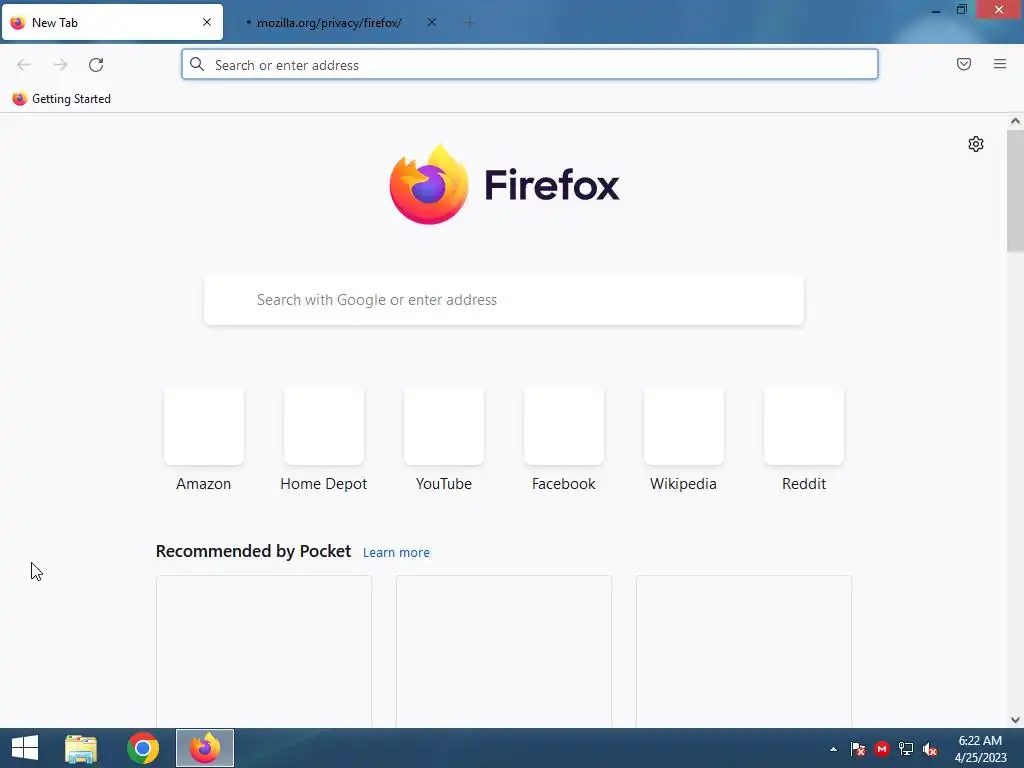Click the muted volume tray icon

[930, 749]
